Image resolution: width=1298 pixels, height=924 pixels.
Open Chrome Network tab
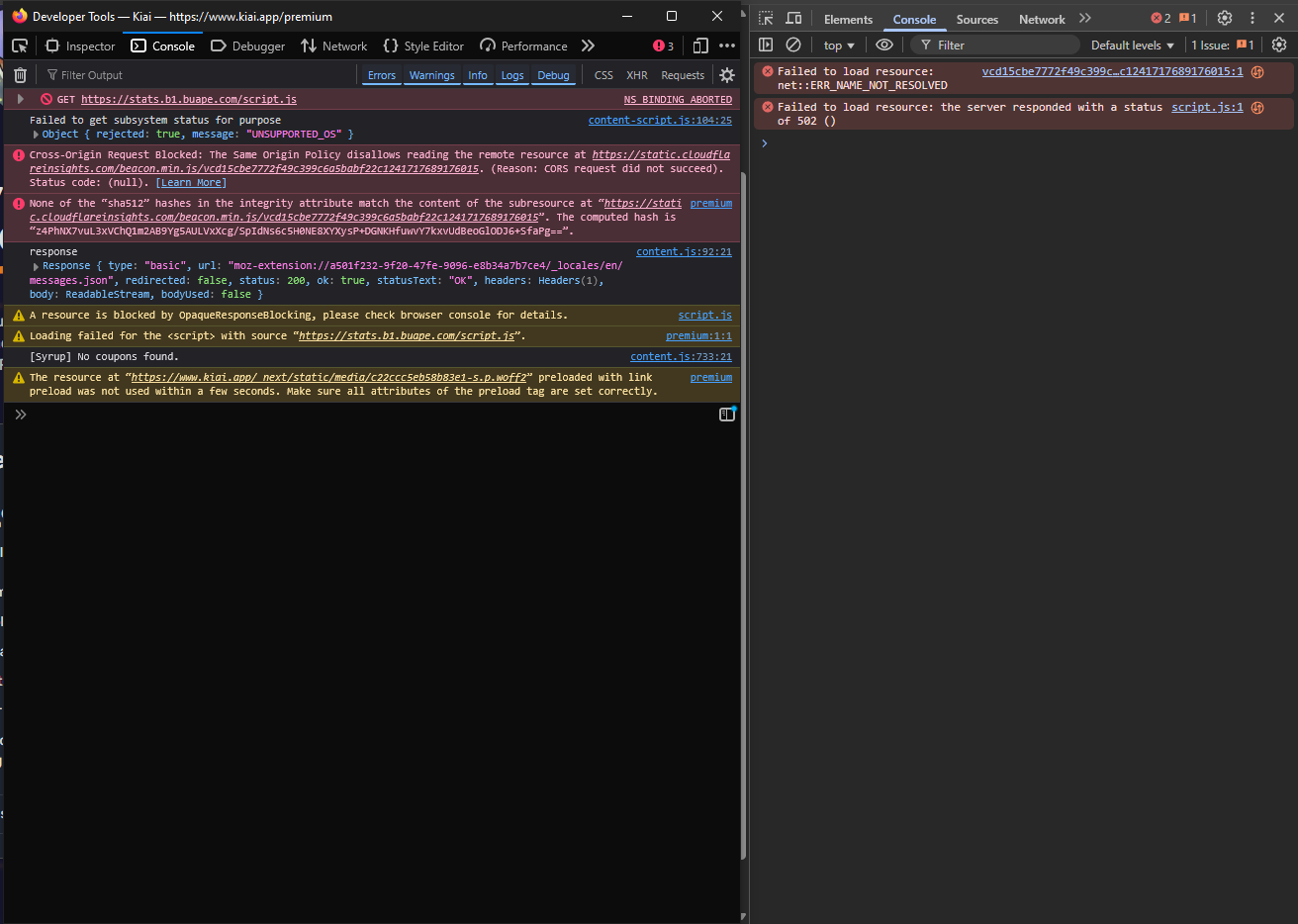tap(1042, 19)
